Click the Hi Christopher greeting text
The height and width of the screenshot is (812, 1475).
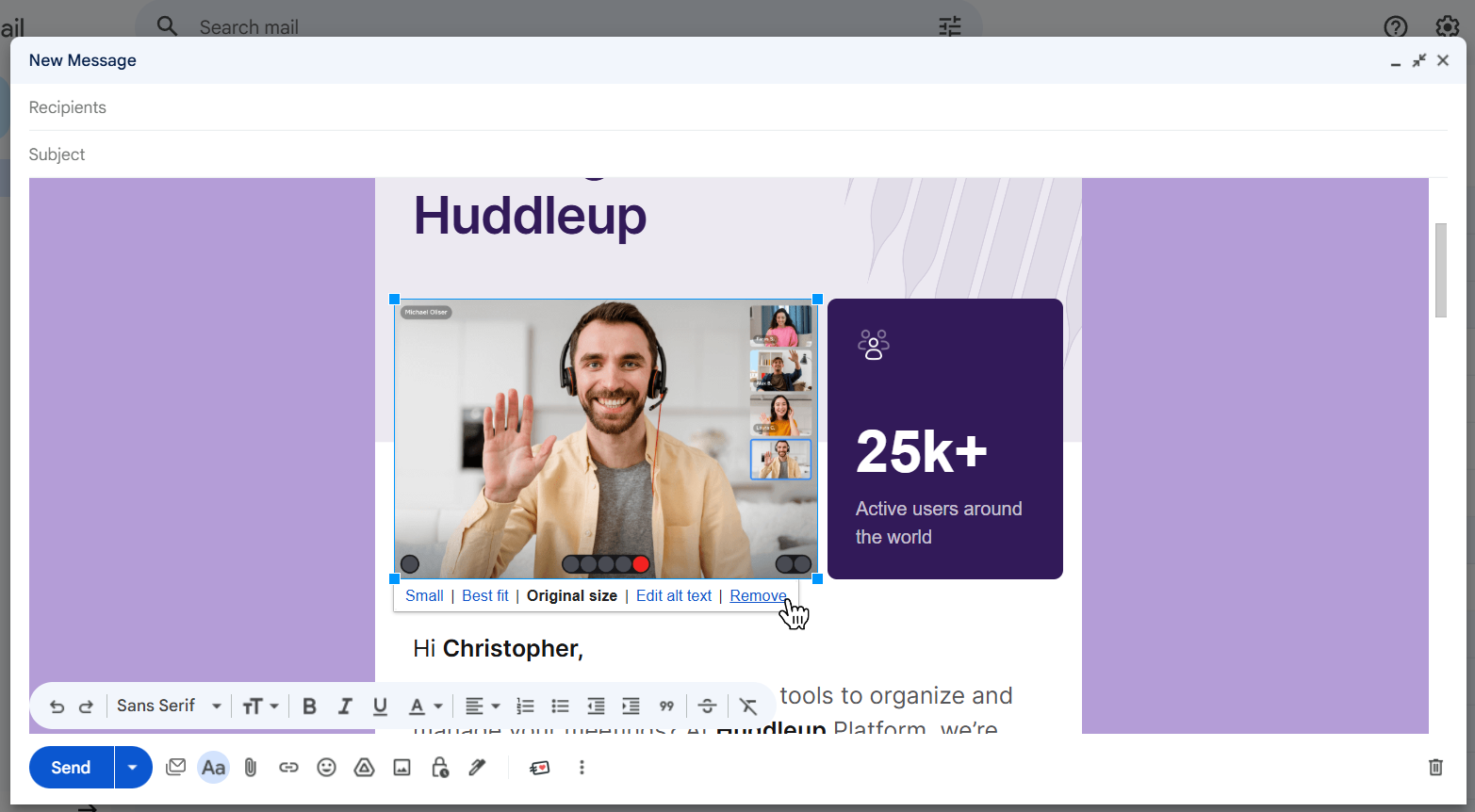coord(498,649)
